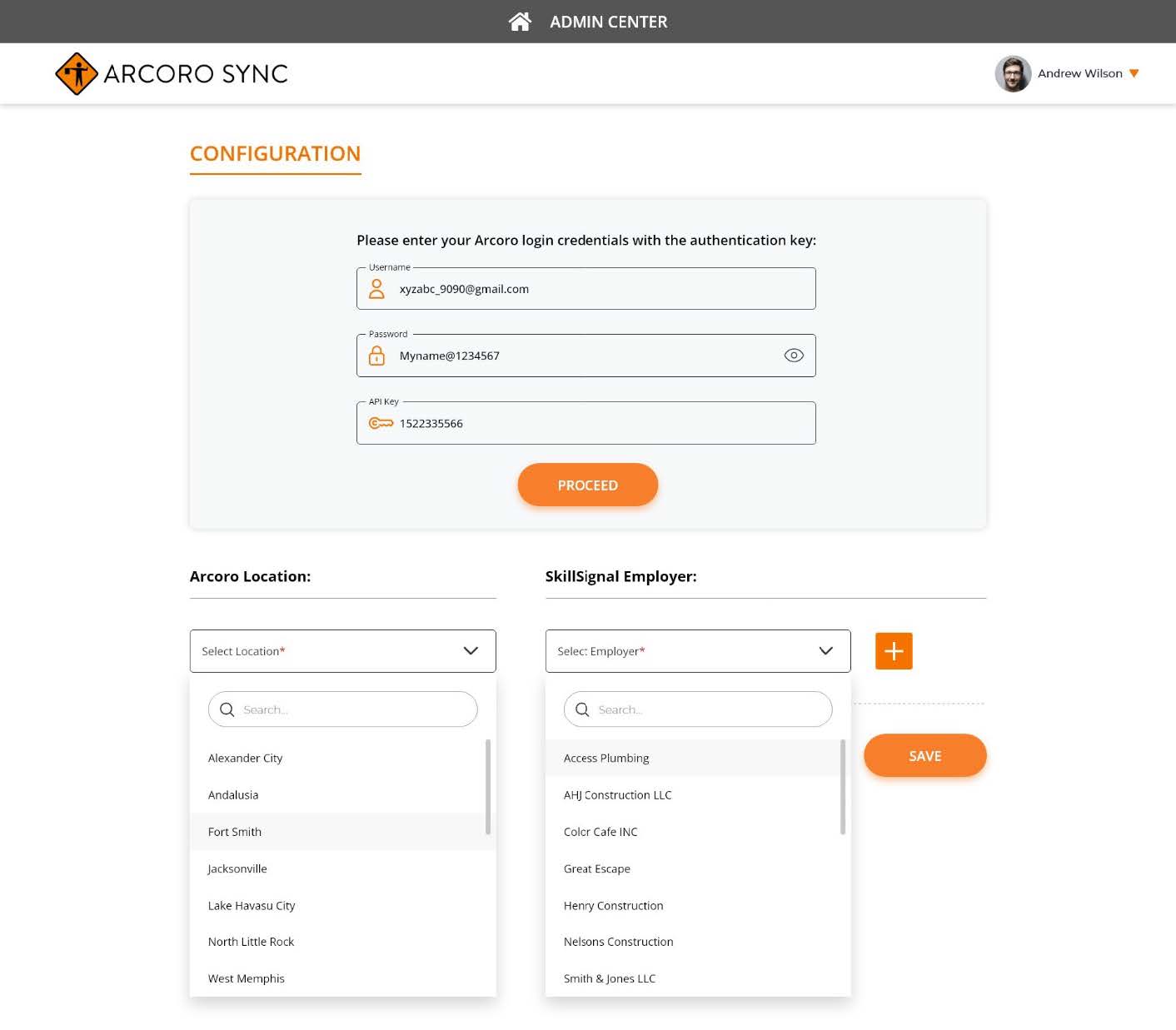The width and height of the screenshot is (1176, 1030).
Task: Select AHJ Construction LLC employer
Action: point(693,794)
